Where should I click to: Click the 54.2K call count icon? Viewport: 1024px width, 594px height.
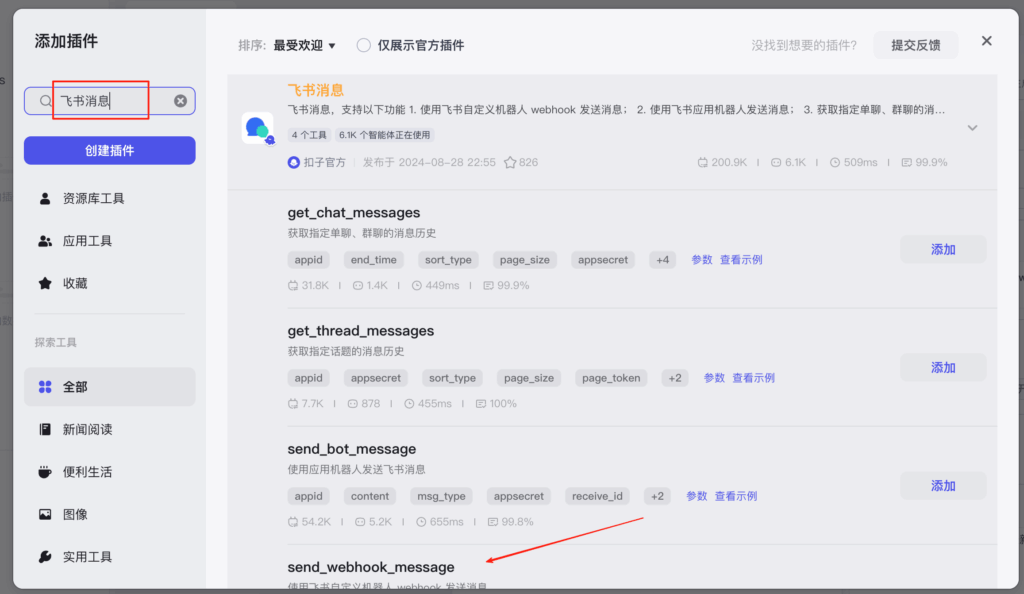293,522
